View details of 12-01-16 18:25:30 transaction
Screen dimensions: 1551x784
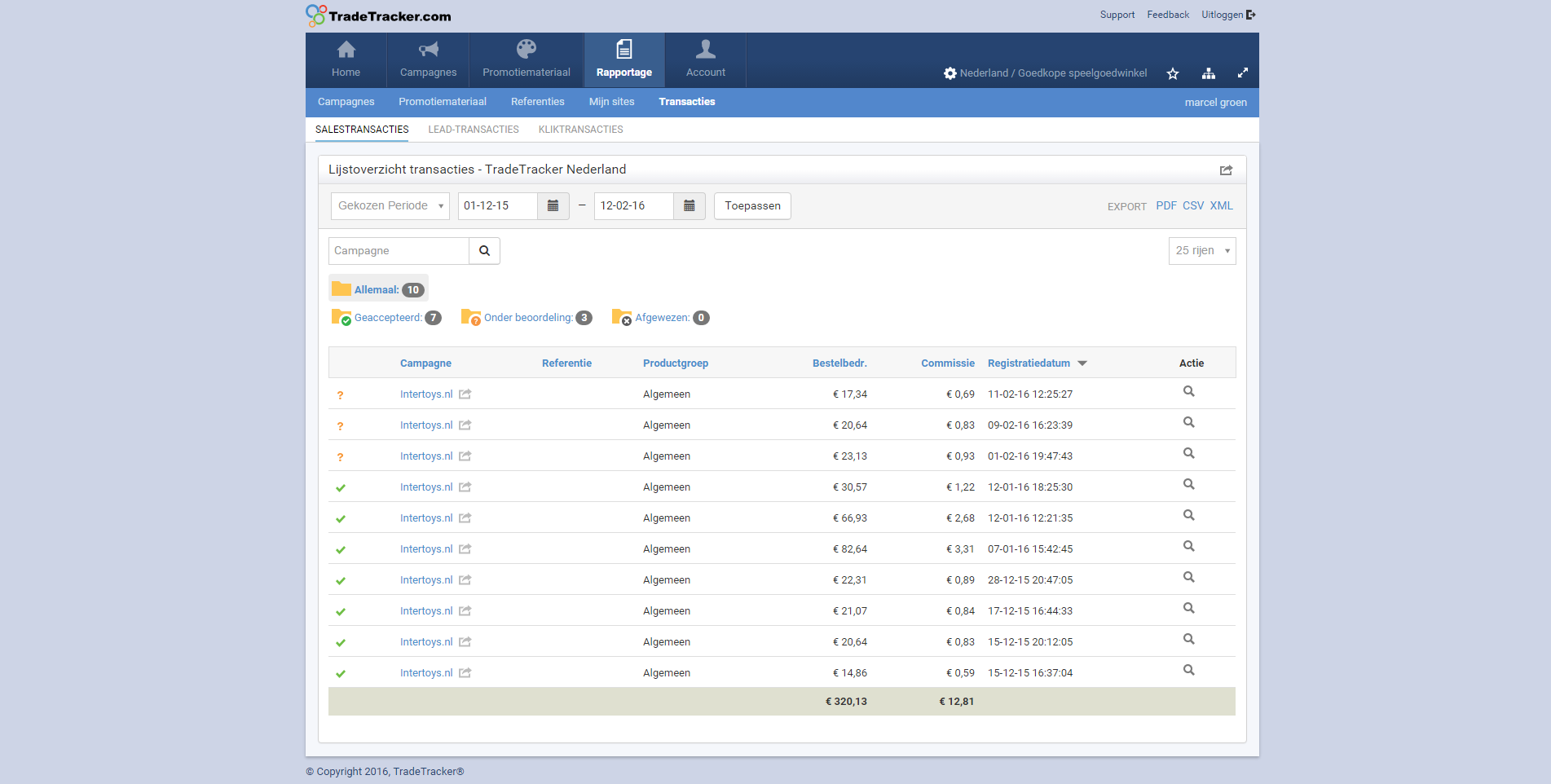pos(1189,484)
